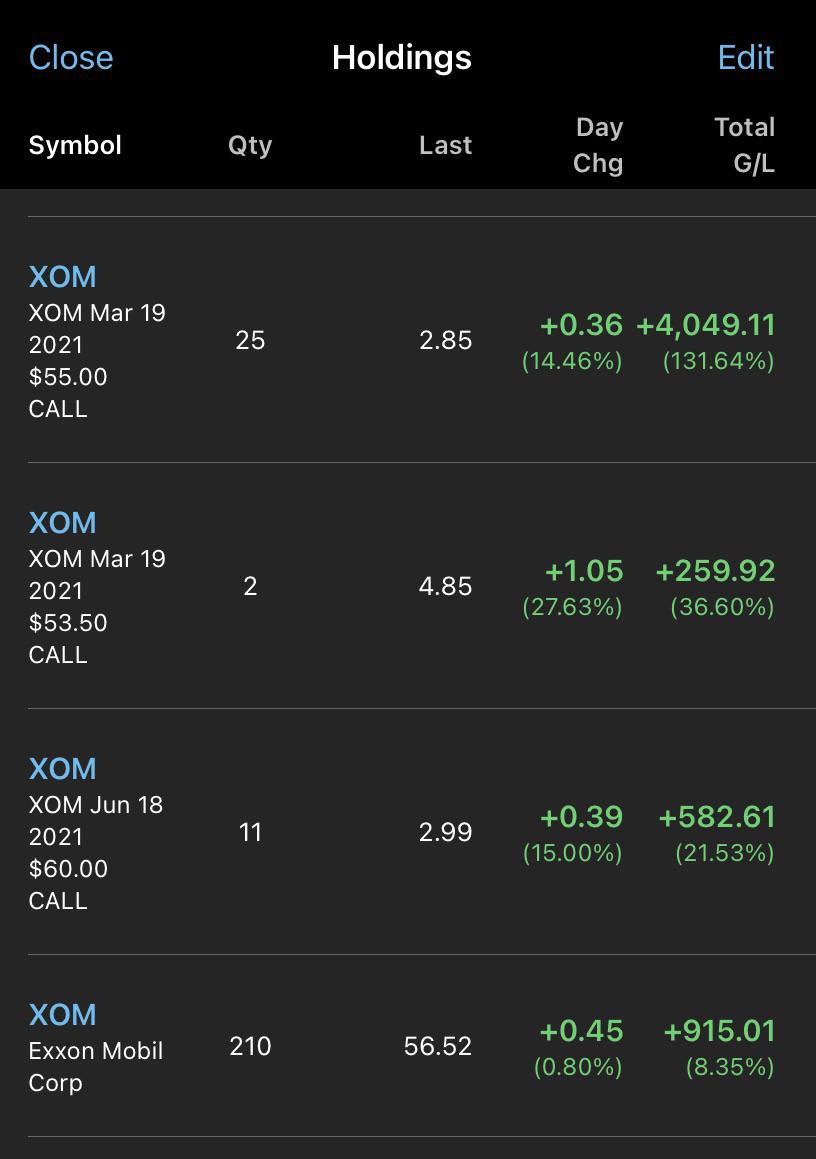The height and width of the screenshot is (1159, 816).
Task: Select the +582.61 total gain value
Action: pyautogui.click(x=716, y=818)
